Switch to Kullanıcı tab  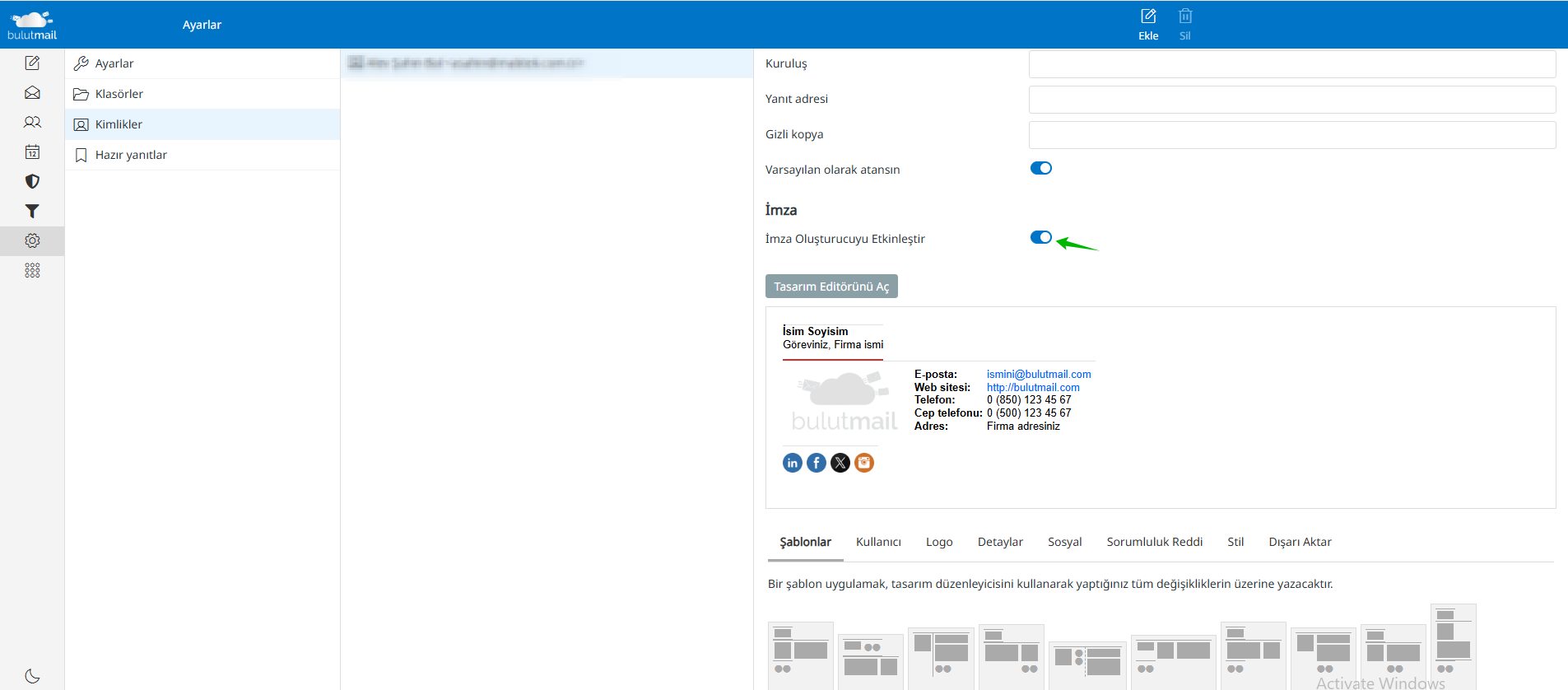[878, 542]
